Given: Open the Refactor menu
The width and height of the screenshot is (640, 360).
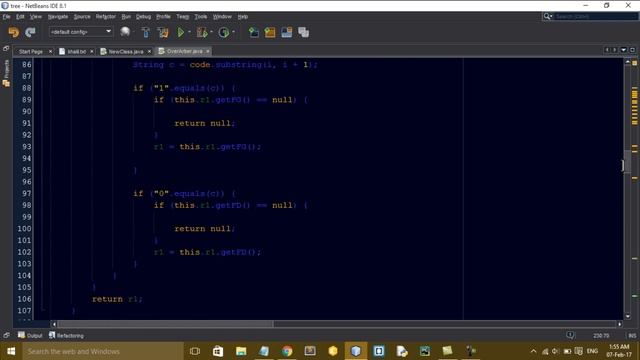Looking at the screenshot, I should pos(106,17).
